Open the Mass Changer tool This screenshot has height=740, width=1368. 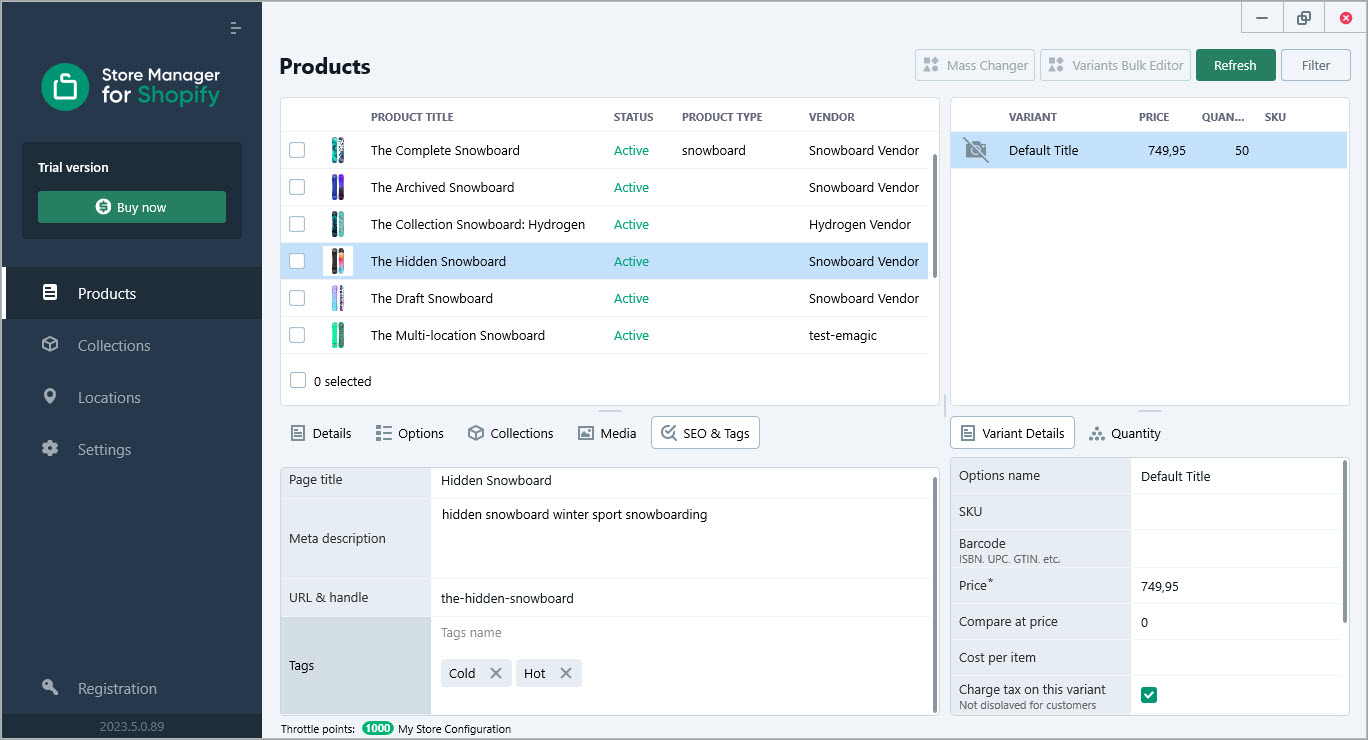976,65
